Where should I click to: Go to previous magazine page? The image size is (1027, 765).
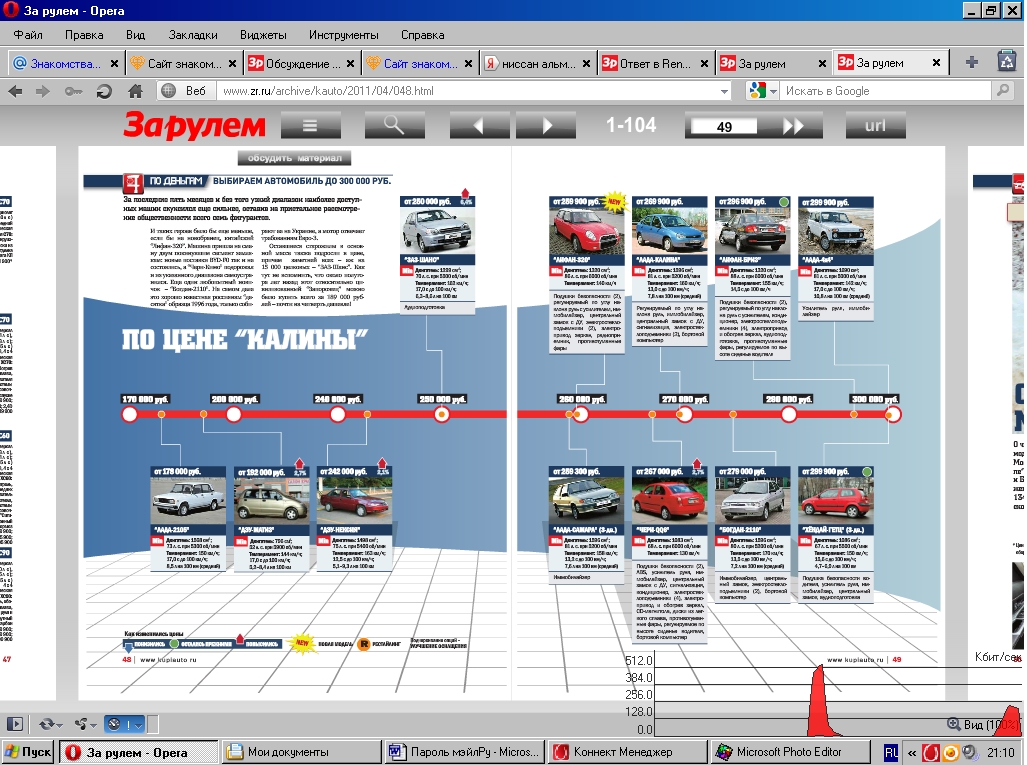(x=479, y=124)
